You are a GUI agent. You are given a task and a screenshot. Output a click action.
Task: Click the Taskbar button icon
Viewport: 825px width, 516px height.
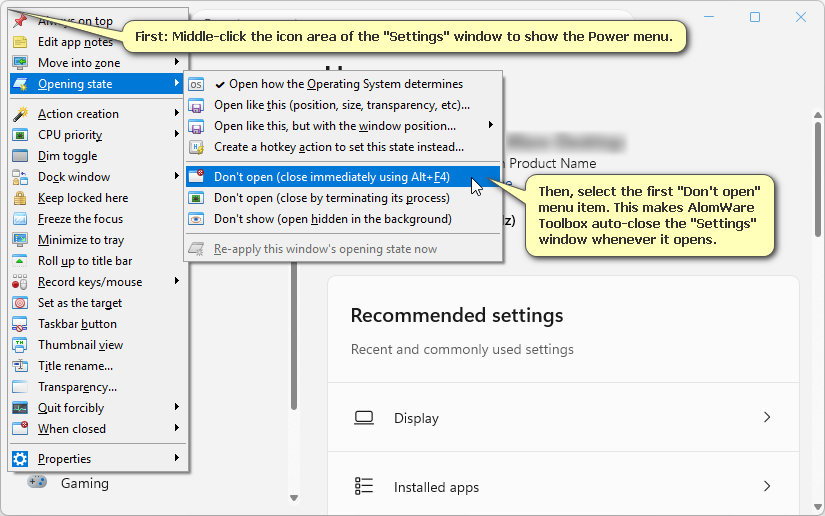pyautogui.click(x=20, y=325)
